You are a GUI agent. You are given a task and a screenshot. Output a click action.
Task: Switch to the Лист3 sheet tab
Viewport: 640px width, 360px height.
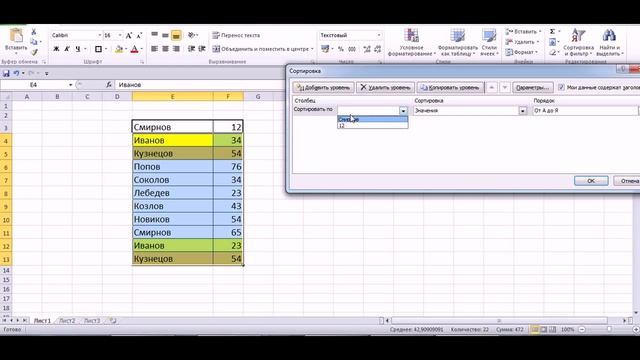click(x=92, y=321)
